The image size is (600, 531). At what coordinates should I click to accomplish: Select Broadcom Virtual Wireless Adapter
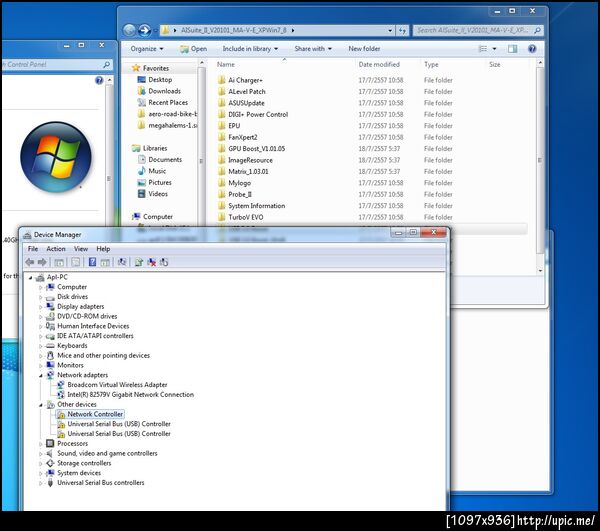point(117,384)
